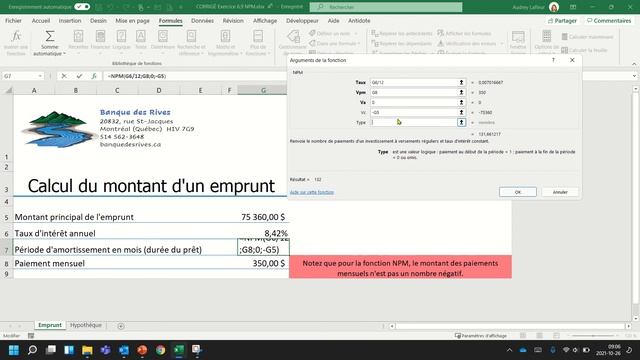Collapse dialog via the Vc range selector
This screenshot has width=640, height=360.
coord(461,112)
